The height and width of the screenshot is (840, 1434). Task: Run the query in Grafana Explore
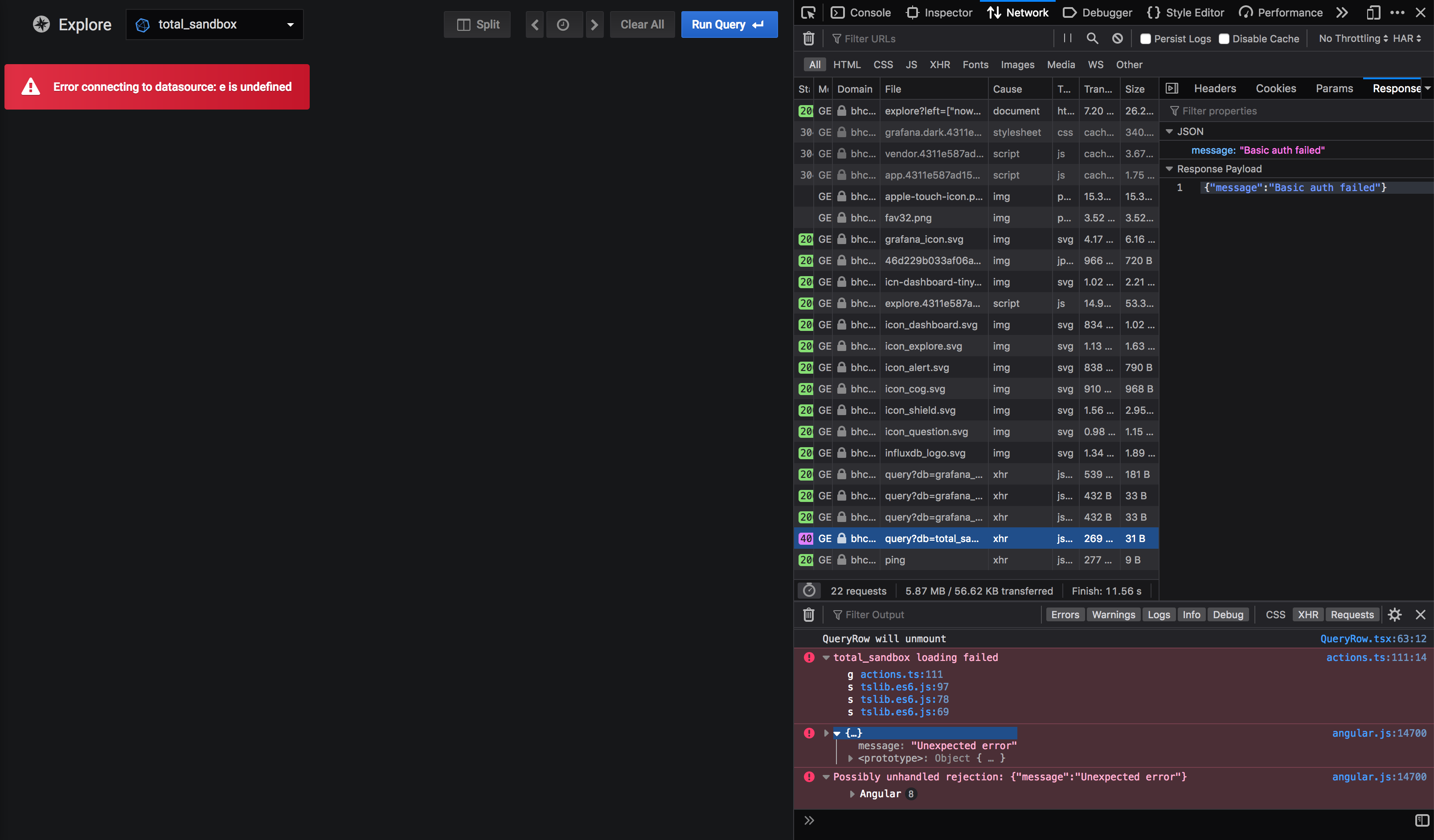click(x=729, y=24)
